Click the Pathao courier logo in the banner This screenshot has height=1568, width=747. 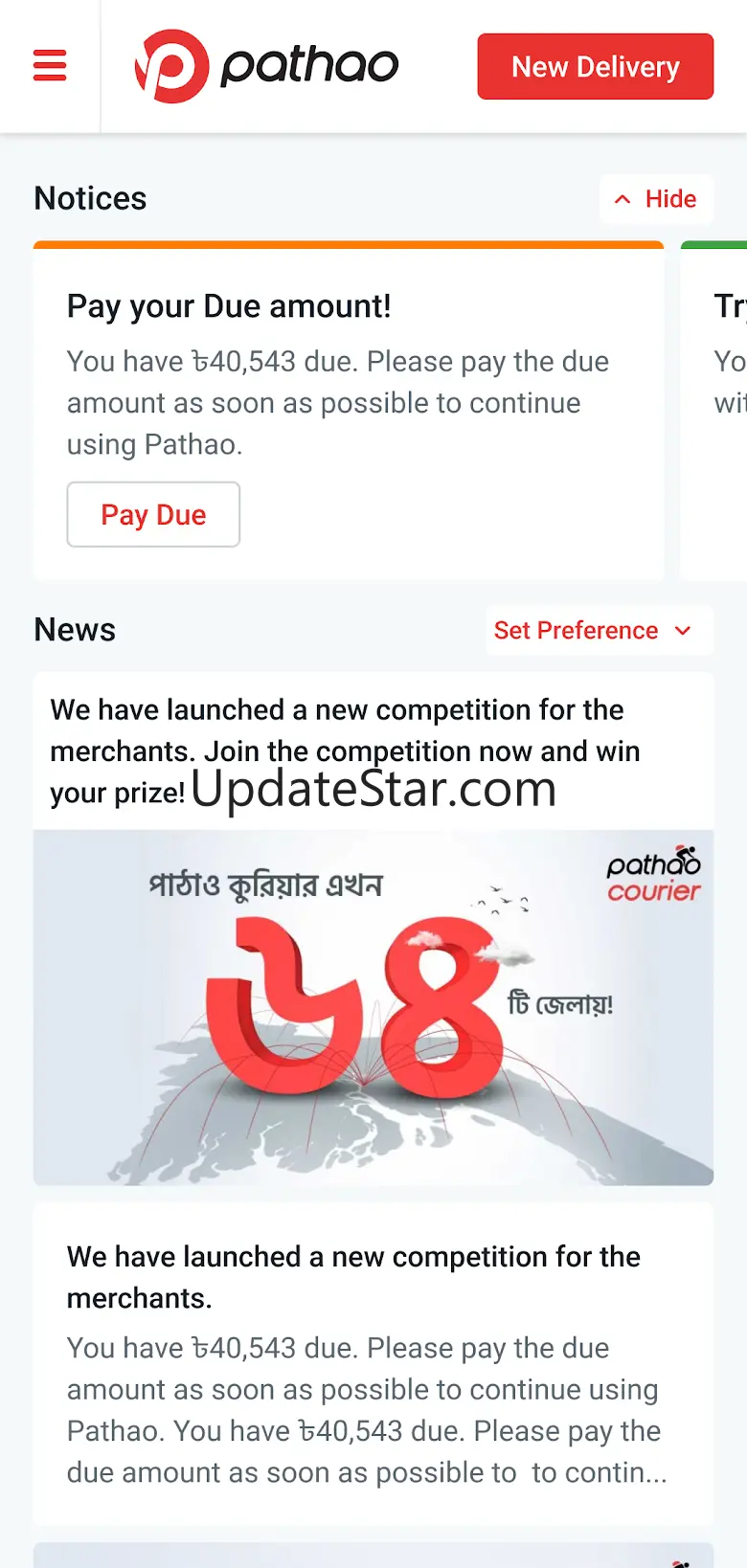[654, 875]
